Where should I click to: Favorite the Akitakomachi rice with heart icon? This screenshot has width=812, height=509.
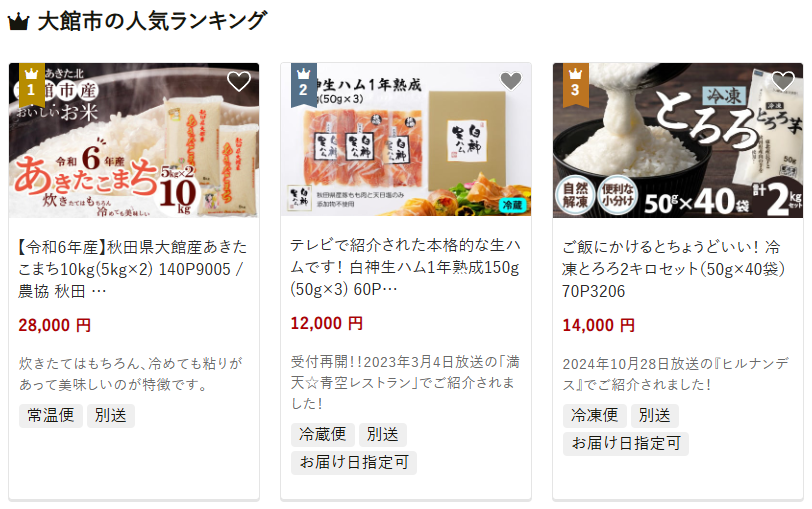(x=239, y=81)
